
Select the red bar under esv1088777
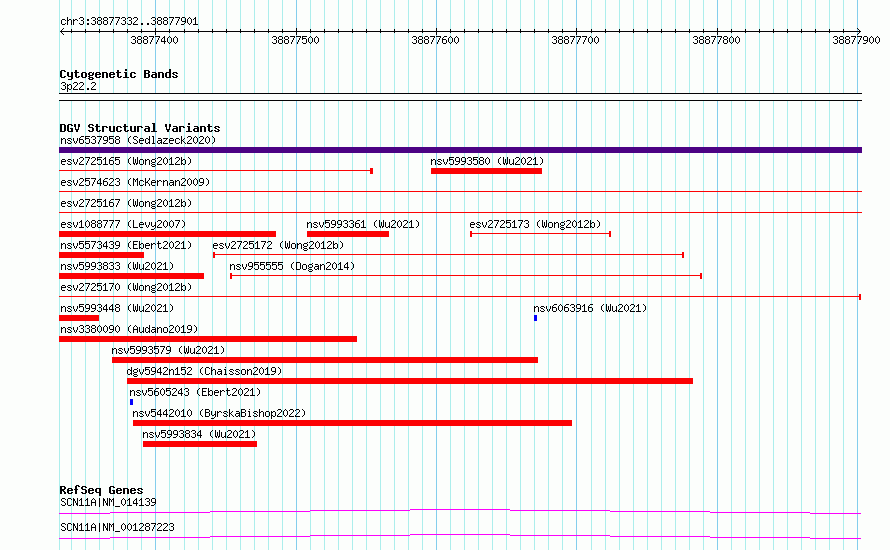click(167, 234)
